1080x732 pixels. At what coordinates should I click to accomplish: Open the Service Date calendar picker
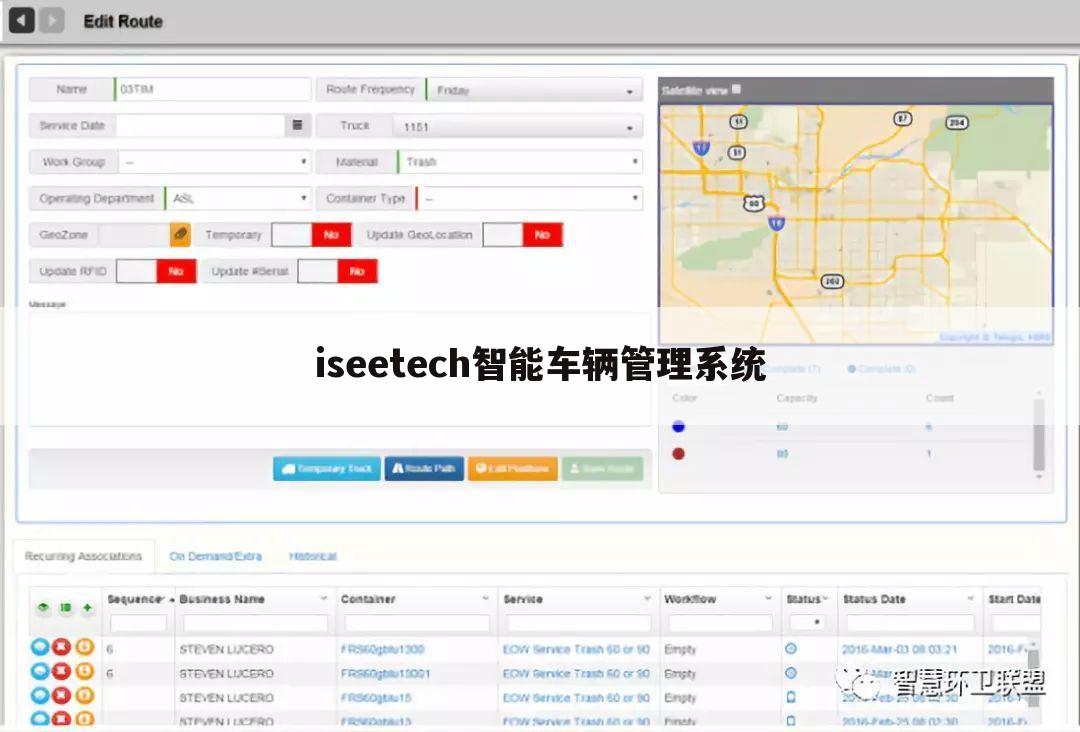pyautogui.click(x=298, y=125)
